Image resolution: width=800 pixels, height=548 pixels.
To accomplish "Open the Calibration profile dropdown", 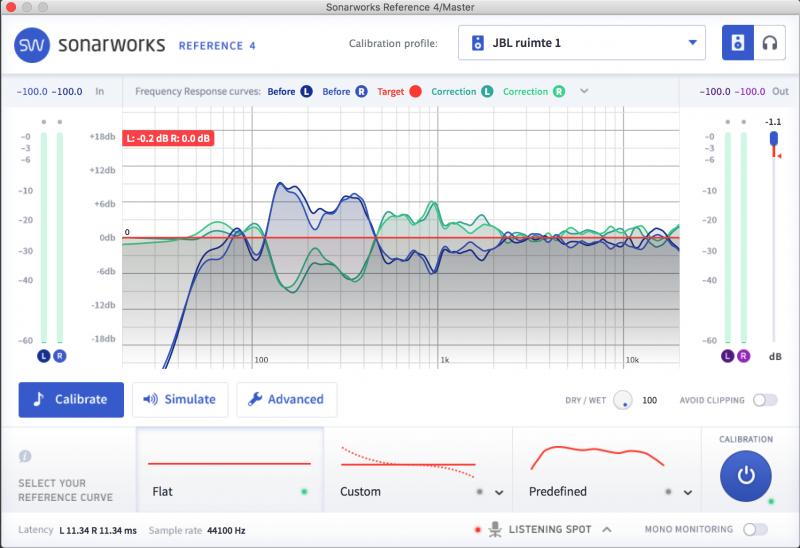I will coord(582,43).
